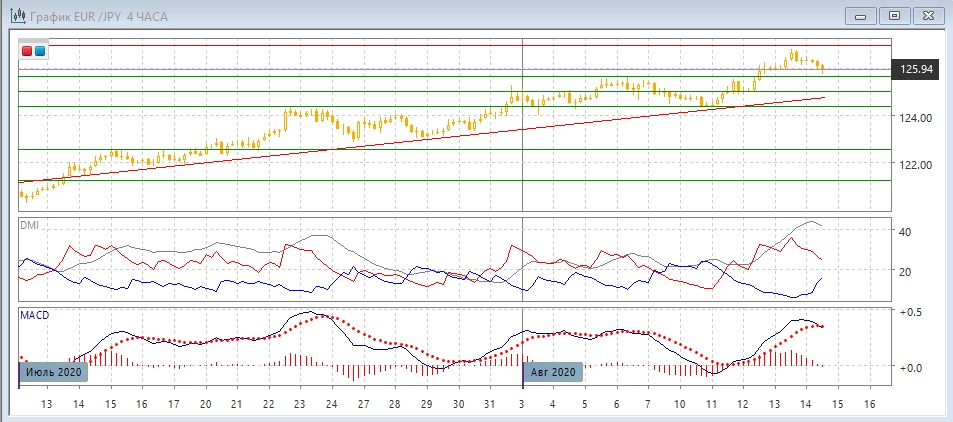Click the 40 level on DMI scale
953x422 pixels.
905,231
